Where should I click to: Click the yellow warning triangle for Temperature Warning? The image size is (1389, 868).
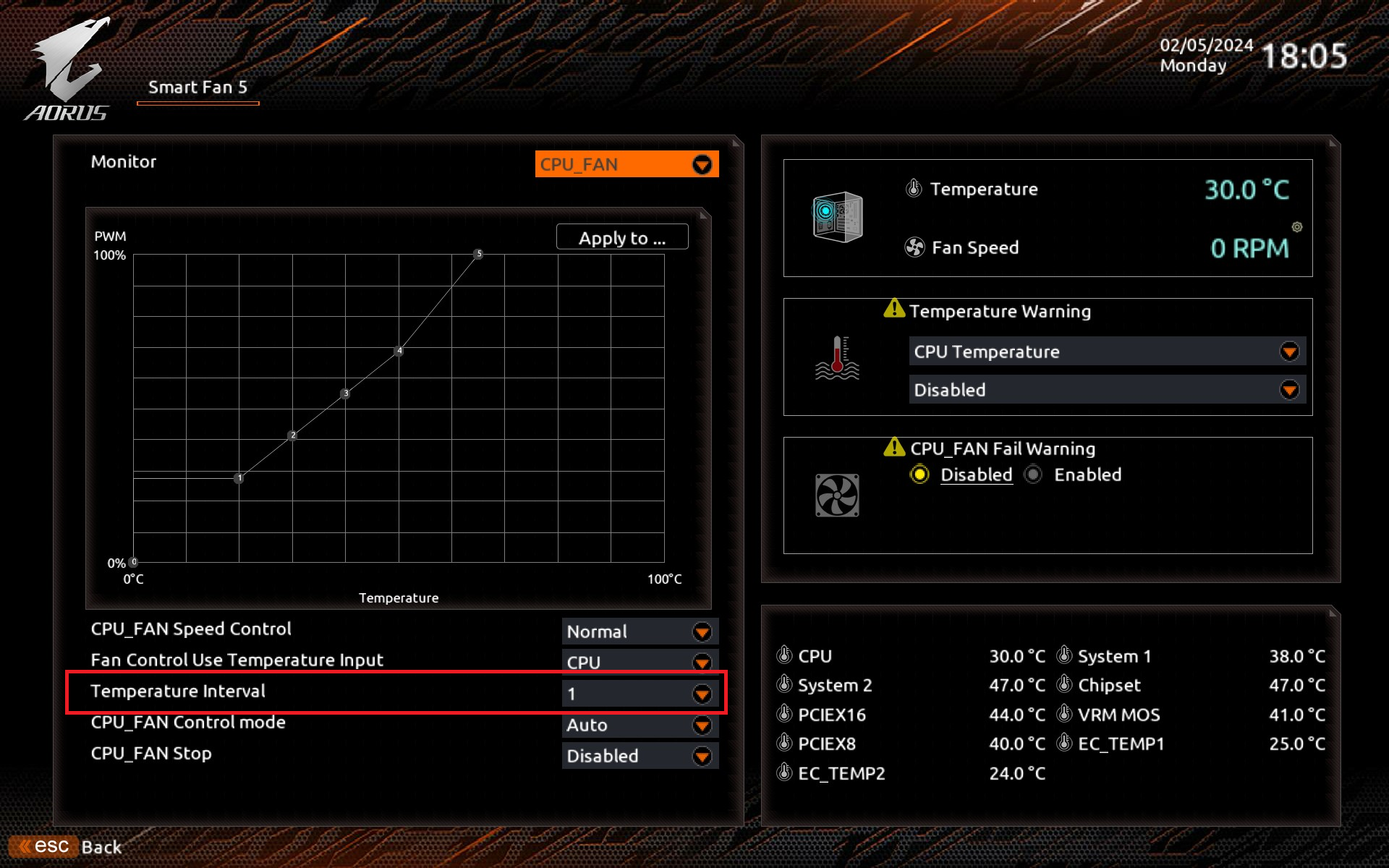coord(894,309)
